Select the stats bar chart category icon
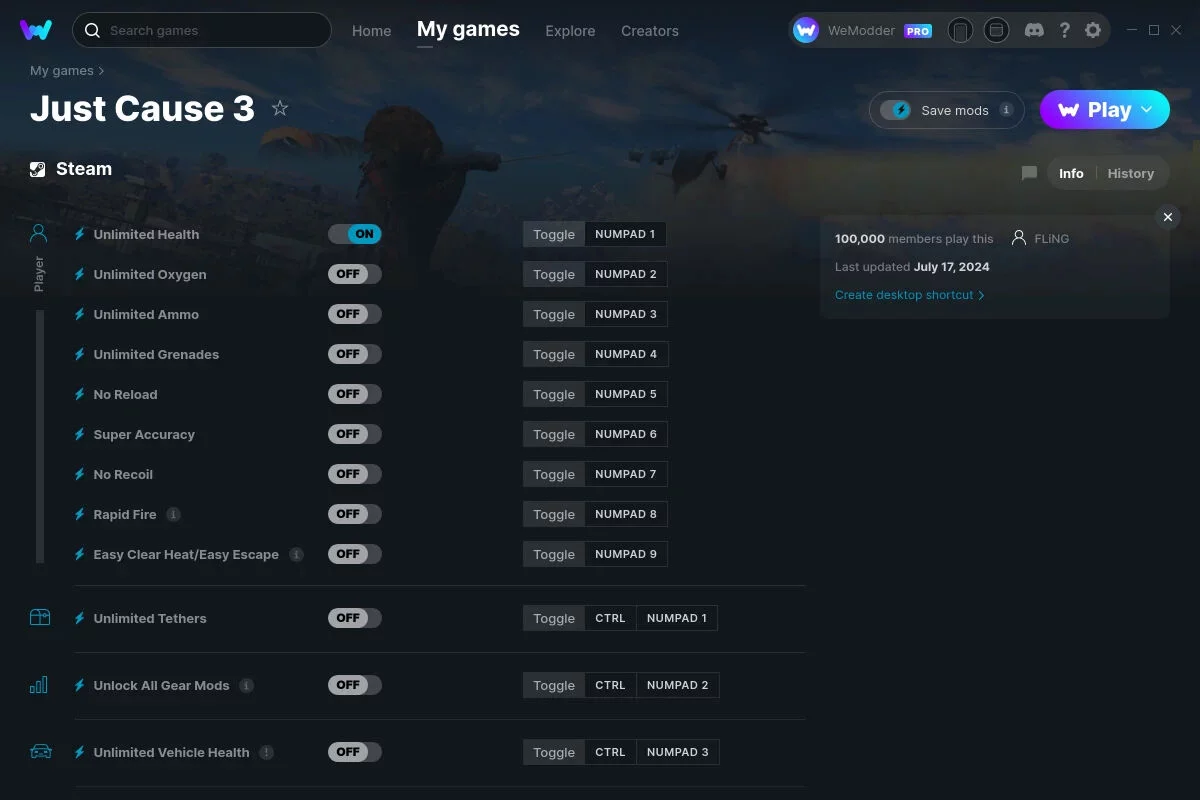This screenshot has height=800, width=1200. pos(39,685)
